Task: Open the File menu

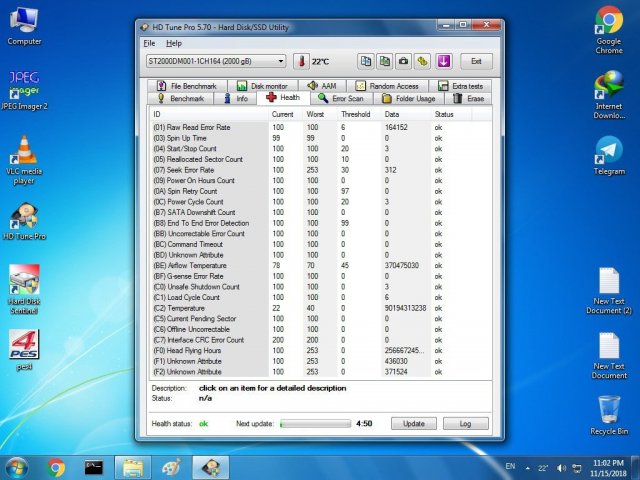Action: click(149, 44)
